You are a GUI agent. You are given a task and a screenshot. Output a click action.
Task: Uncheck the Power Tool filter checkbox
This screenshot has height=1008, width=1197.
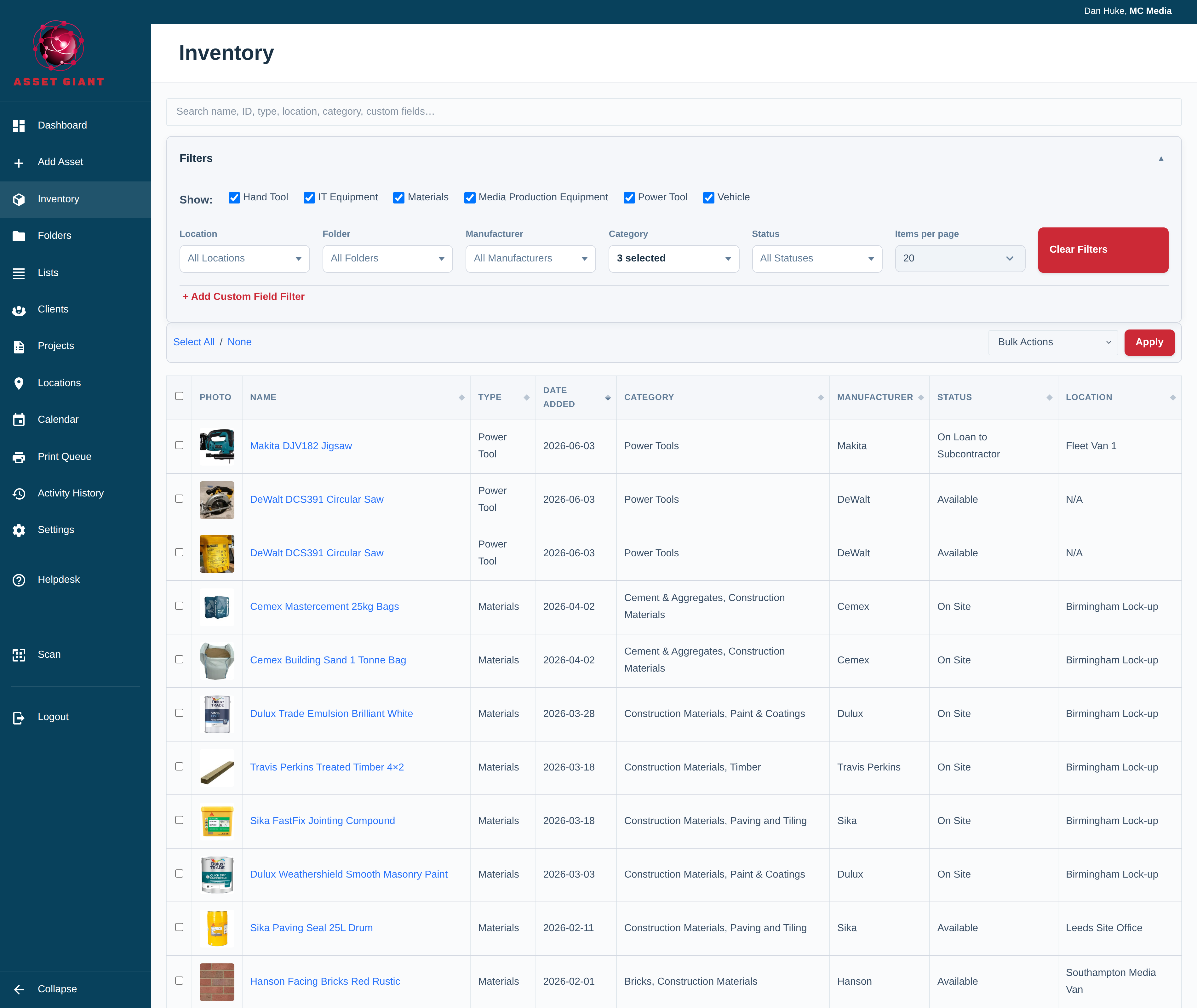point(629,198)
